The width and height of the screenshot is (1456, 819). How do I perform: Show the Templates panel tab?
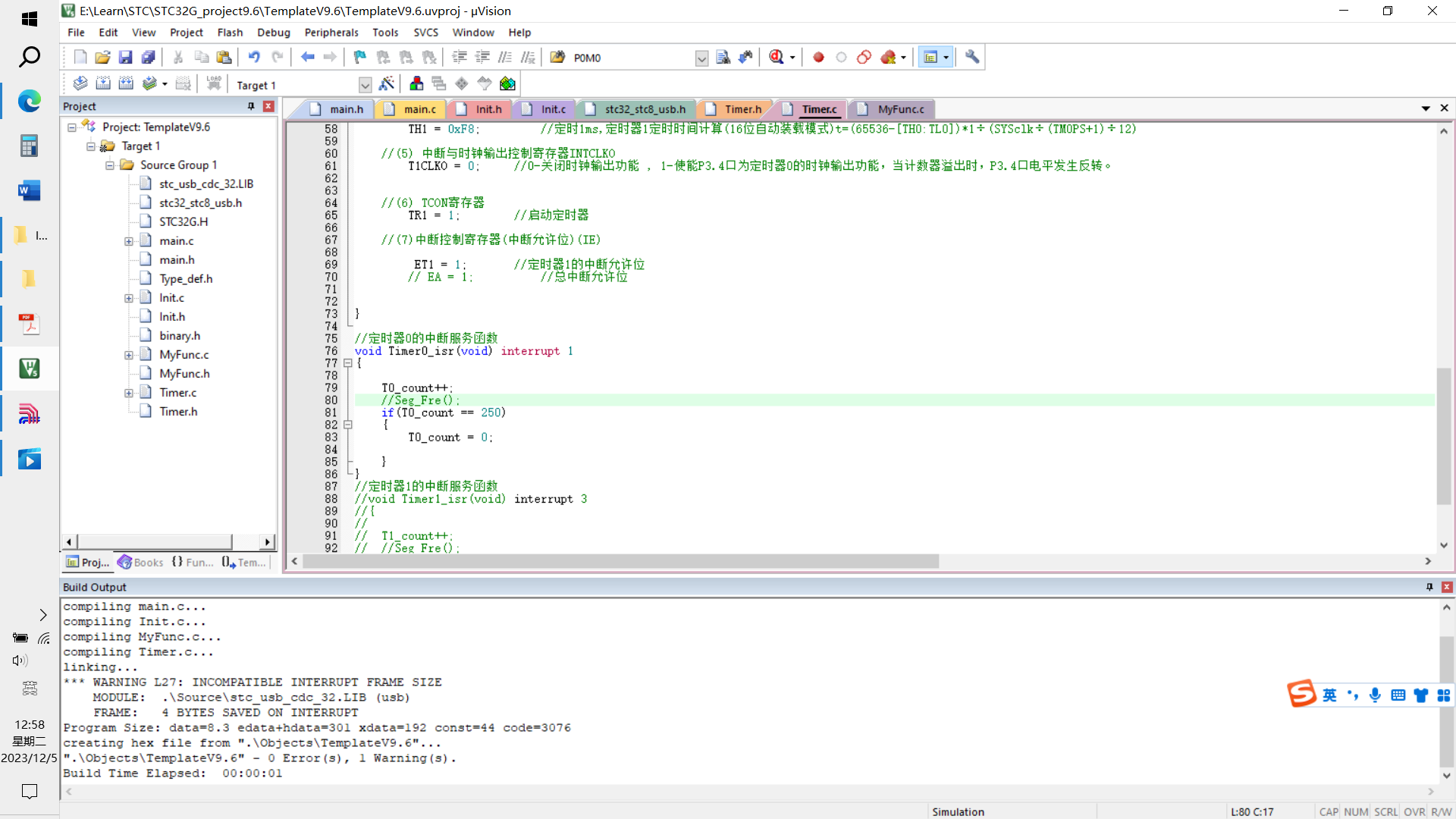pos(244,562)
